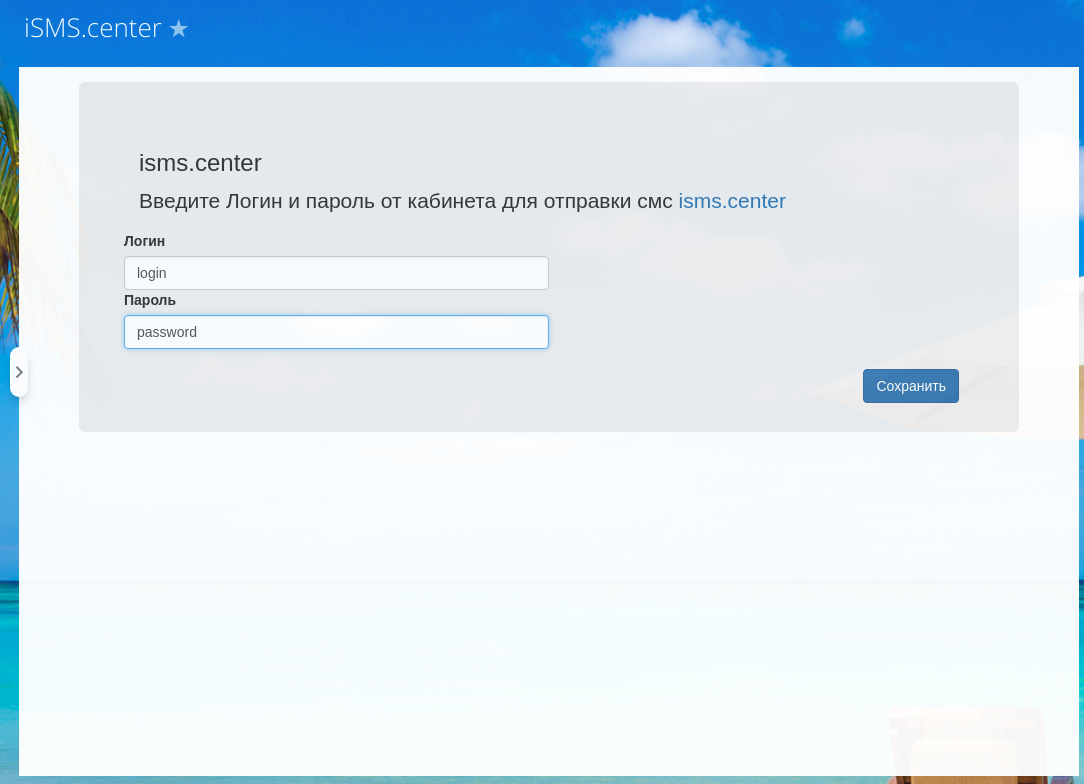The image size is (1084, 784).
Task: Click the iSMS.center header title
Action: [93, 28]
